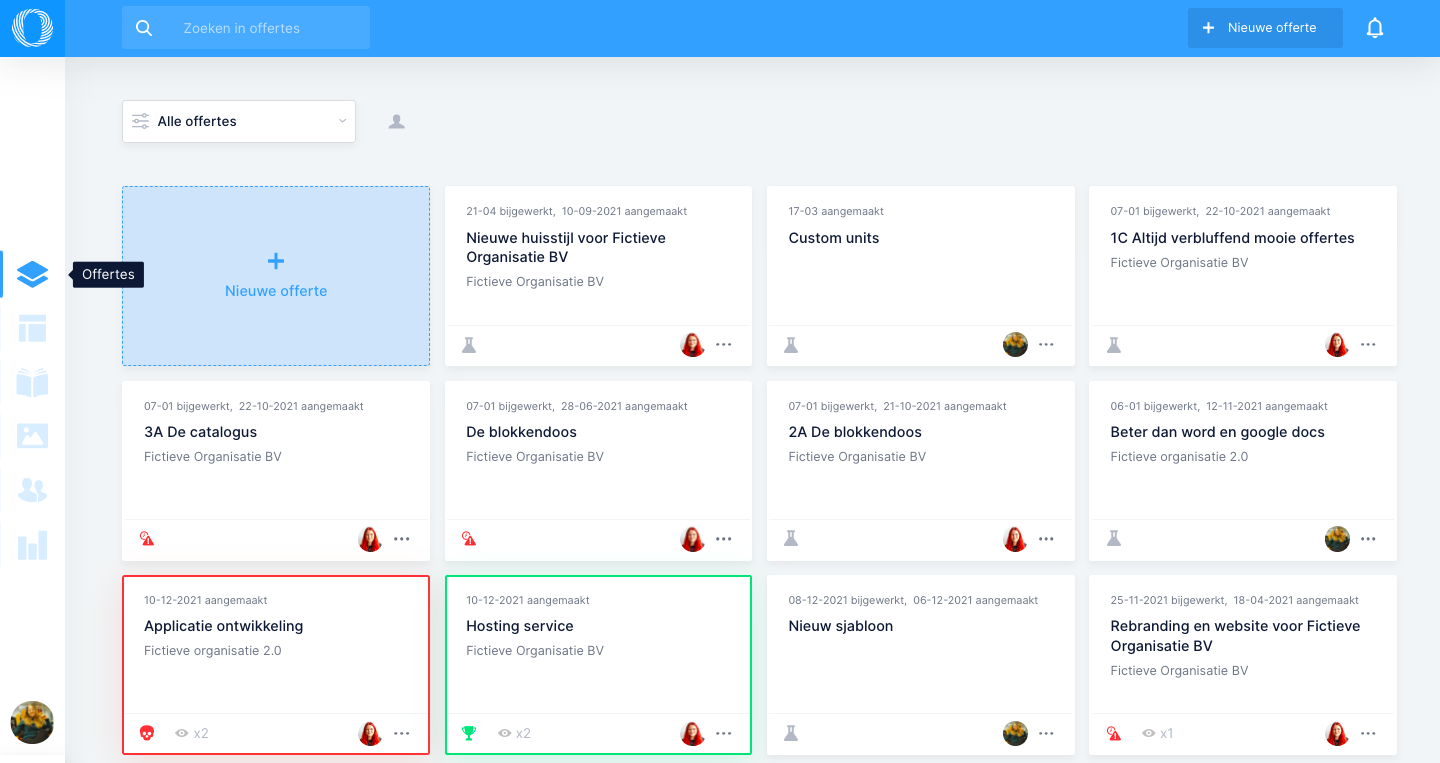Open the contacts people icon in sidebar
The height and width of the screenshot is (763, 1440).
32,490
